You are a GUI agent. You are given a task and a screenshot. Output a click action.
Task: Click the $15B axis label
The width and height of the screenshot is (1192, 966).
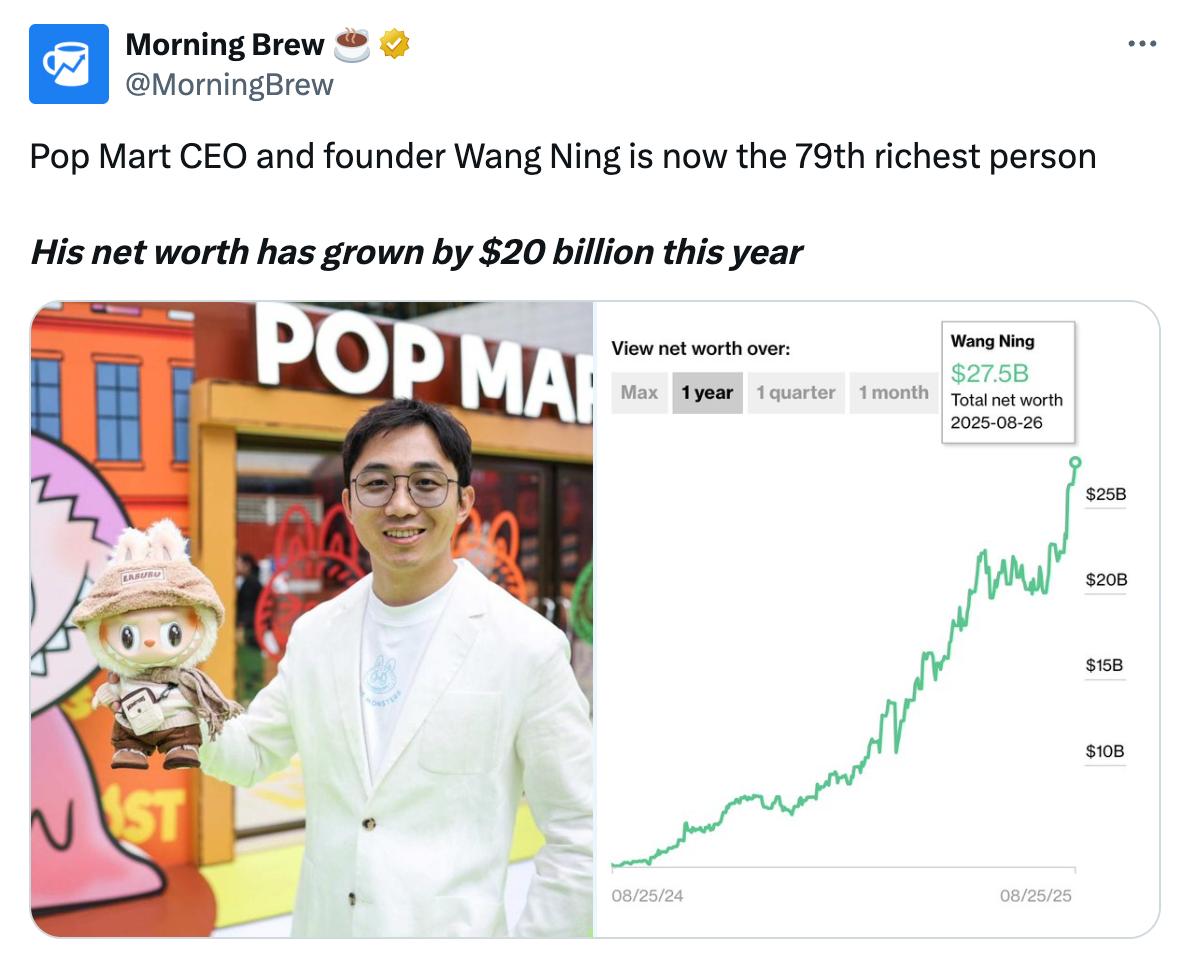1104,666
